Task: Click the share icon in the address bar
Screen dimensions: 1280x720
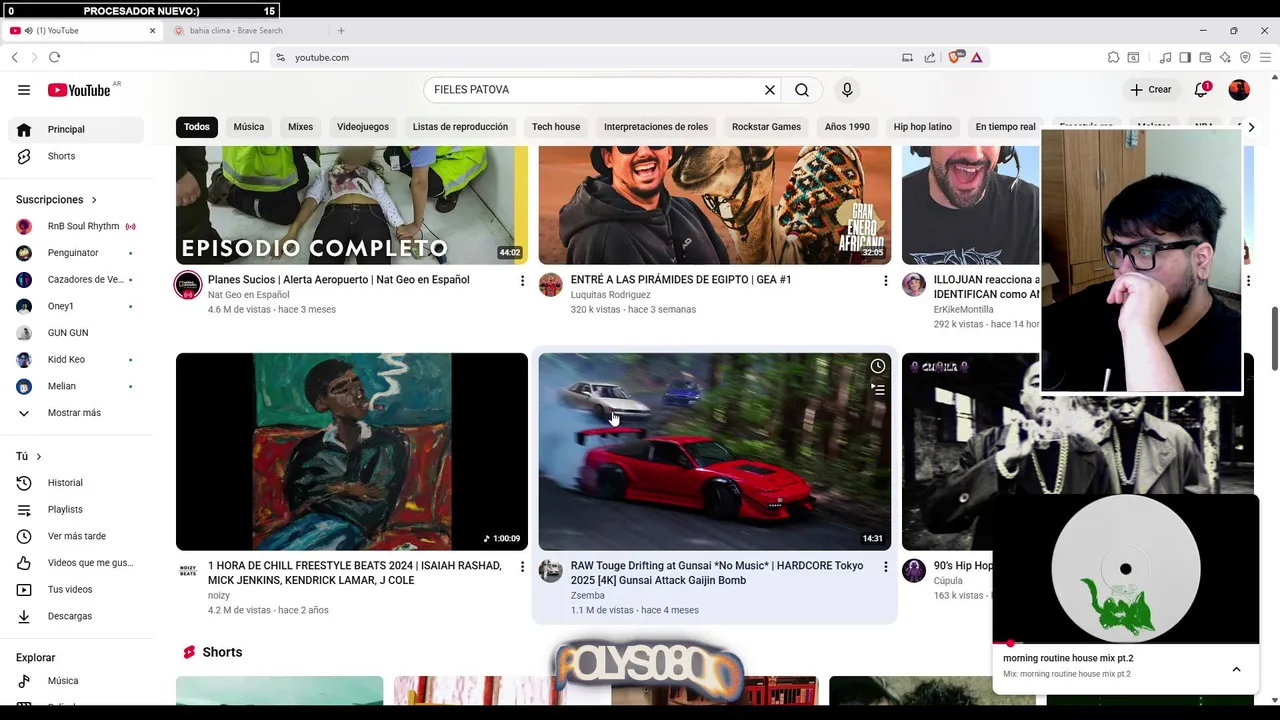Action: tap(930, 57)
